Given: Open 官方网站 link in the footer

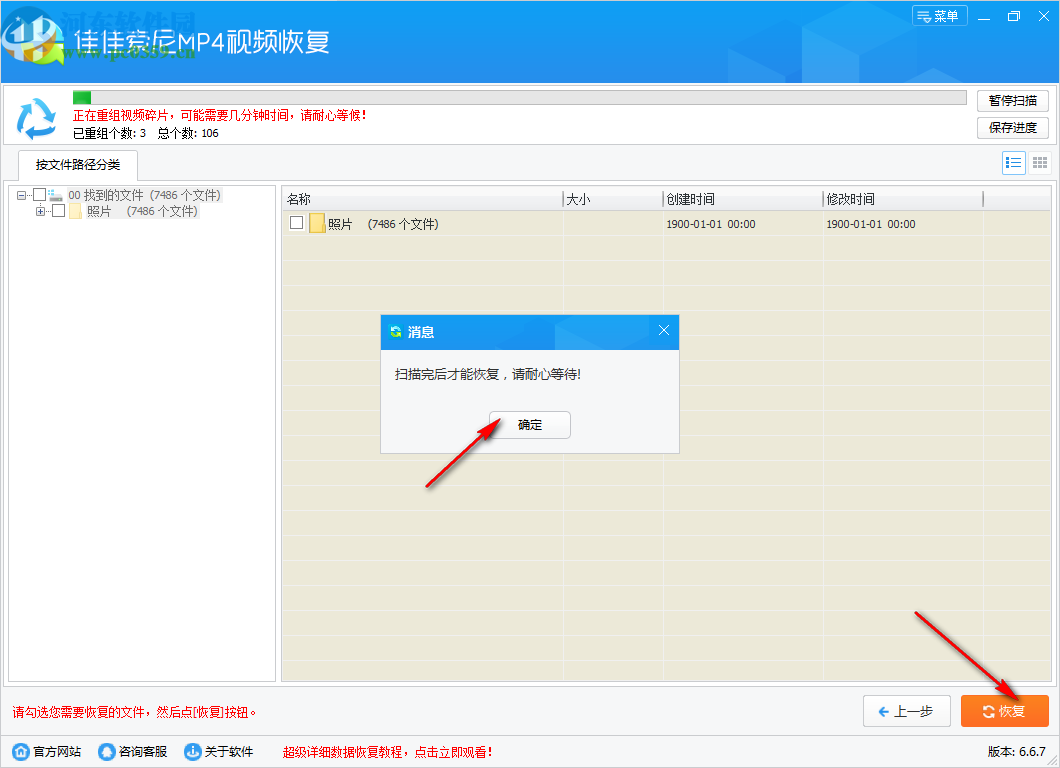Looking at the screenshot, I should point(57,752).
